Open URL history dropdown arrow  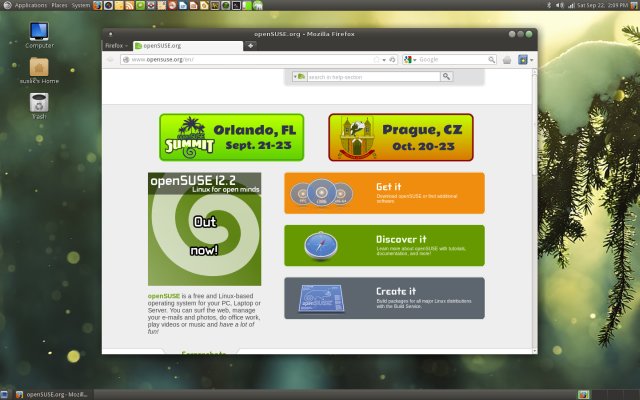coord(384,60)
